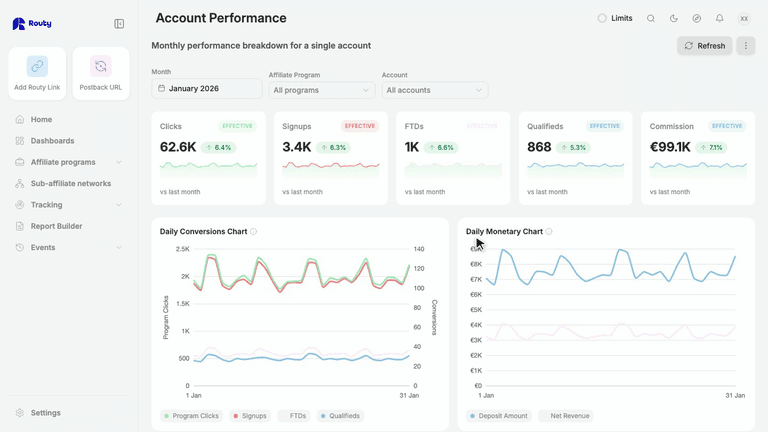Click Signups 6.3% change badge

333,147
